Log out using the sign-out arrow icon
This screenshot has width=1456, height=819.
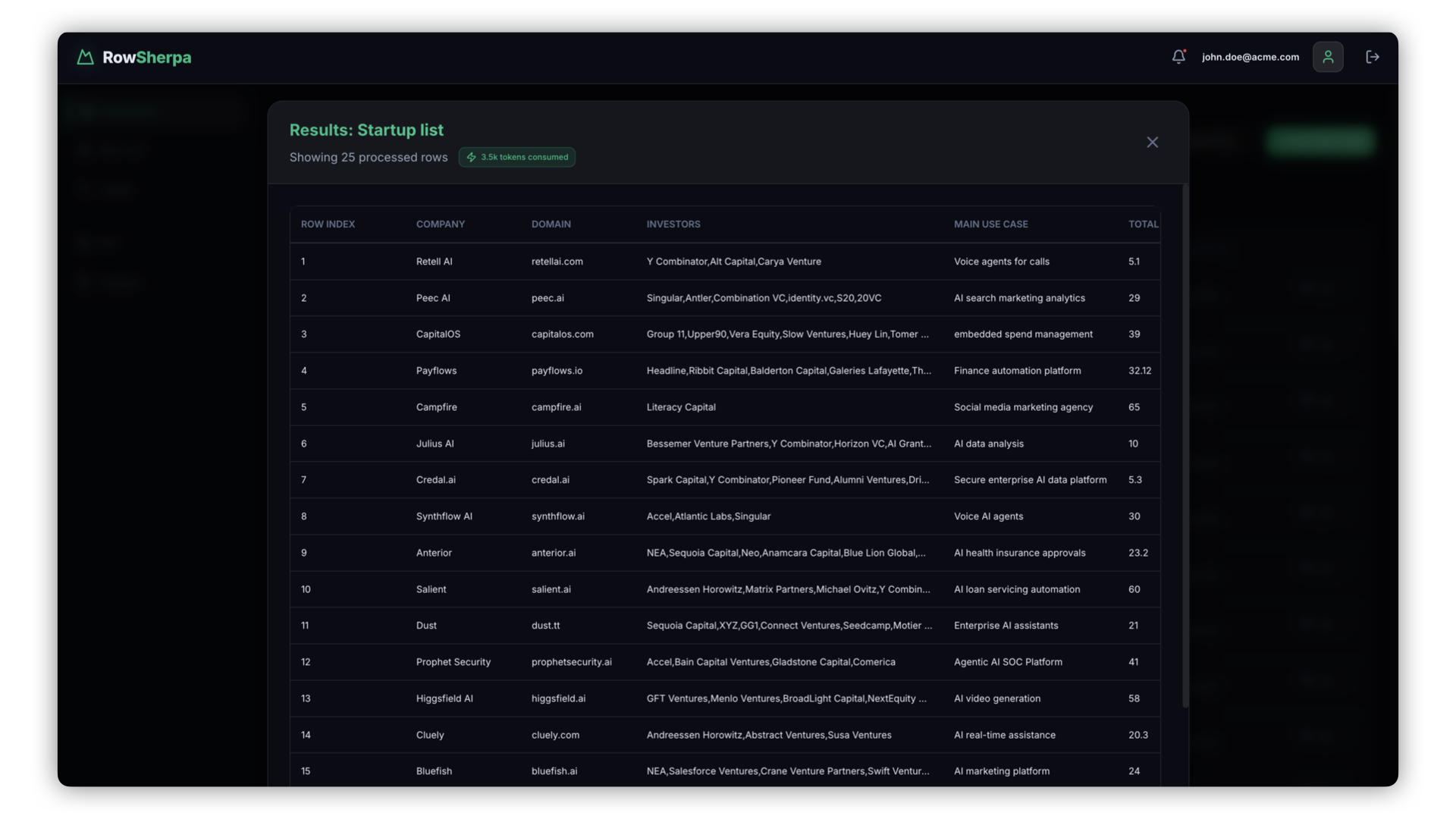coord(1373,56)
